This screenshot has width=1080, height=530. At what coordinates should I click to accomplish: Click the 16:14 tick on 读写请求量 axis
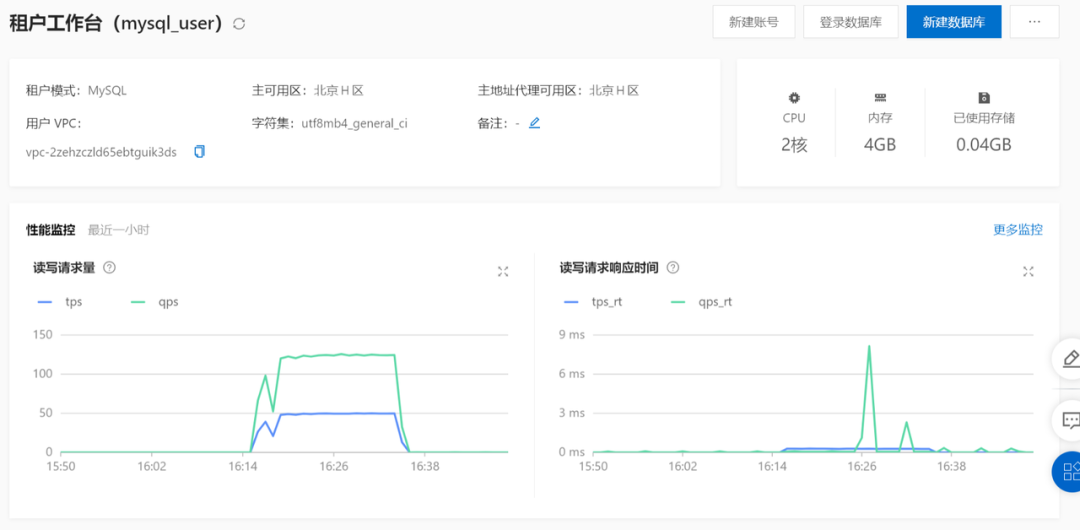pyautogui.click(x=242, y=466)
